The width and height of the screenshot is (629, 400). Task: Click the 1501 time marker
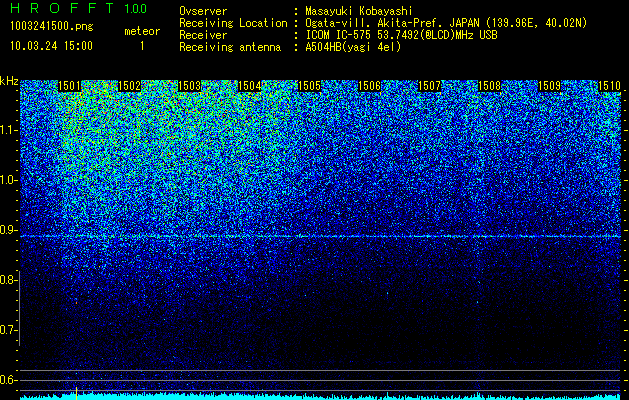[x=69, y=86]
